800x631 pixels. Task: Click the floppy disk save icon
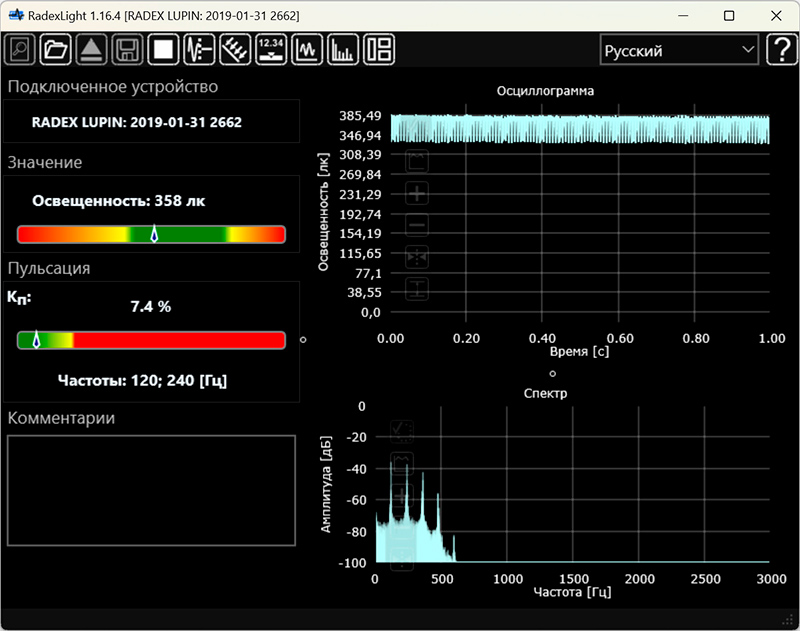pyautogui.click(x=127, y=49)
